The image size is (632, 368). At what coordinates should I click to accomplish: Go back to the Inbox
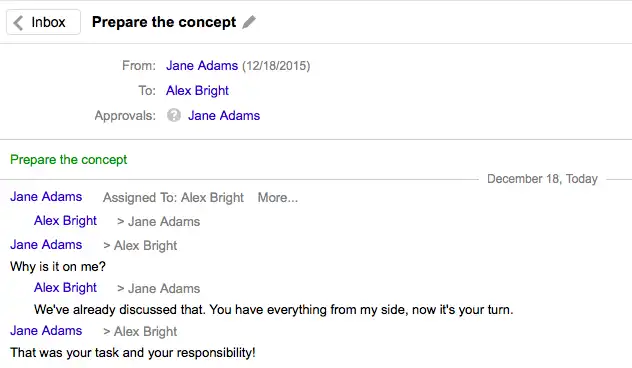pos(43,22)
